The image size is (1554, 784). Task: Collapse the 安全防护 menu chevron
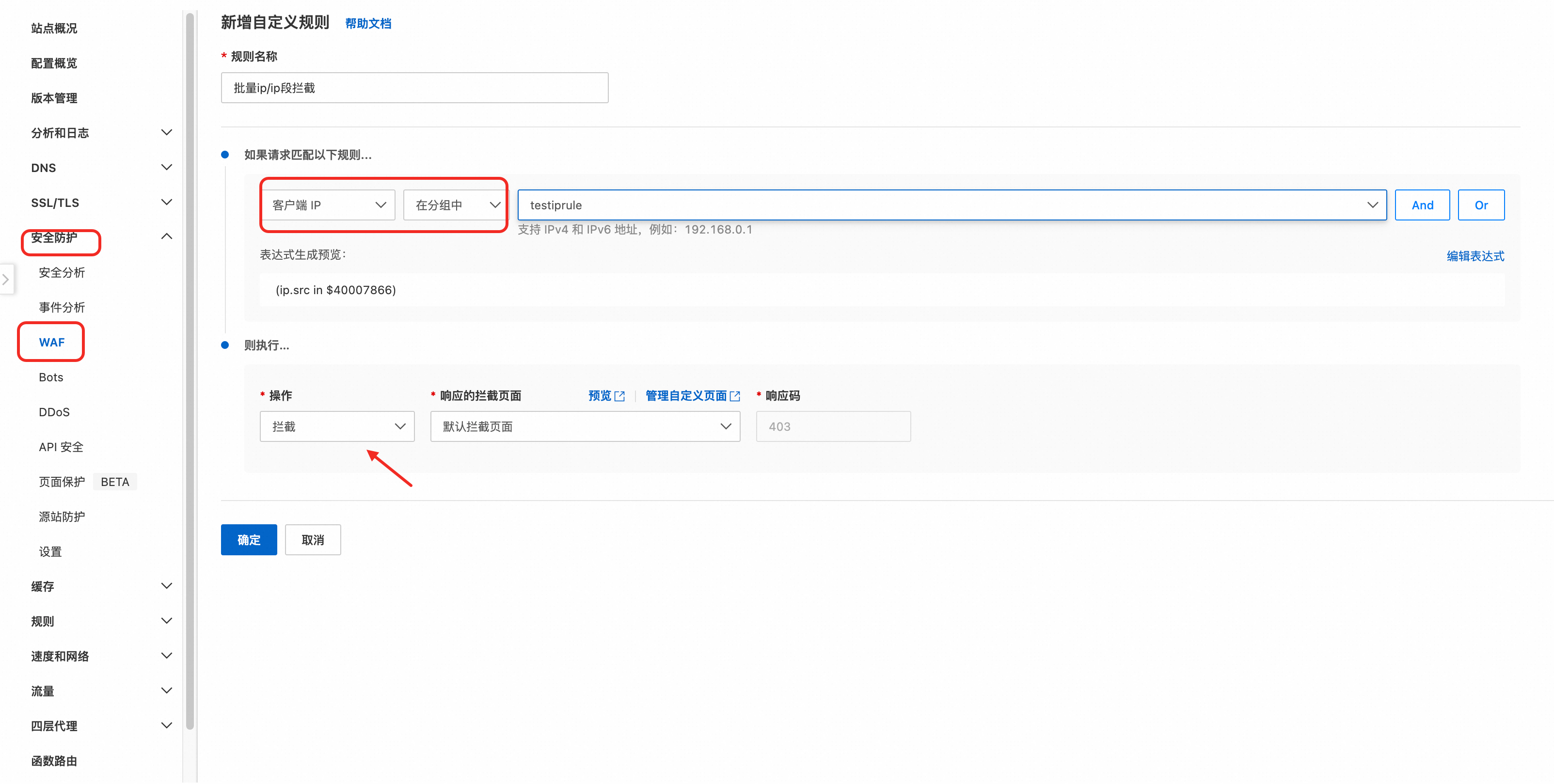pos(167,236)
